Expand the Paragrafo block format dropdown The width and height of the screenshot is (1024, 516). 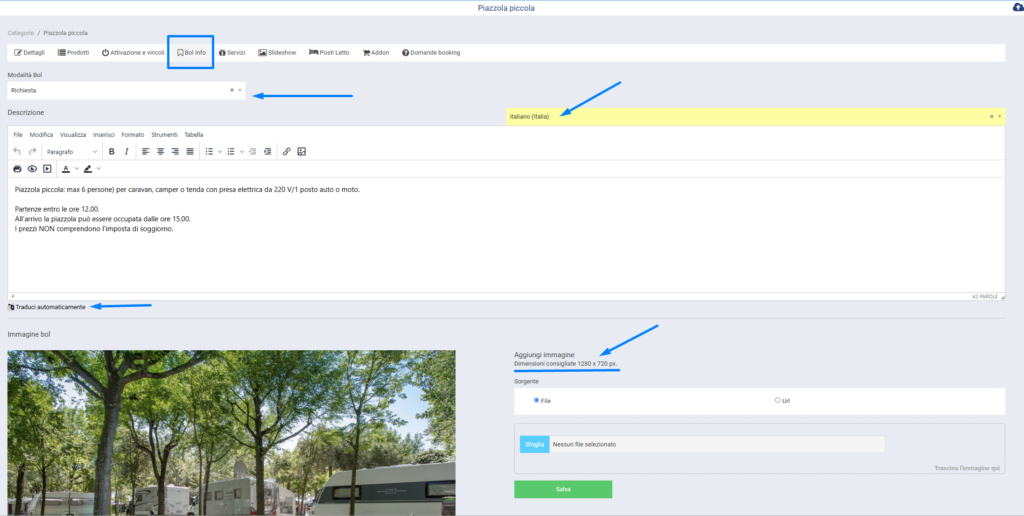click(x=72, y=152)
